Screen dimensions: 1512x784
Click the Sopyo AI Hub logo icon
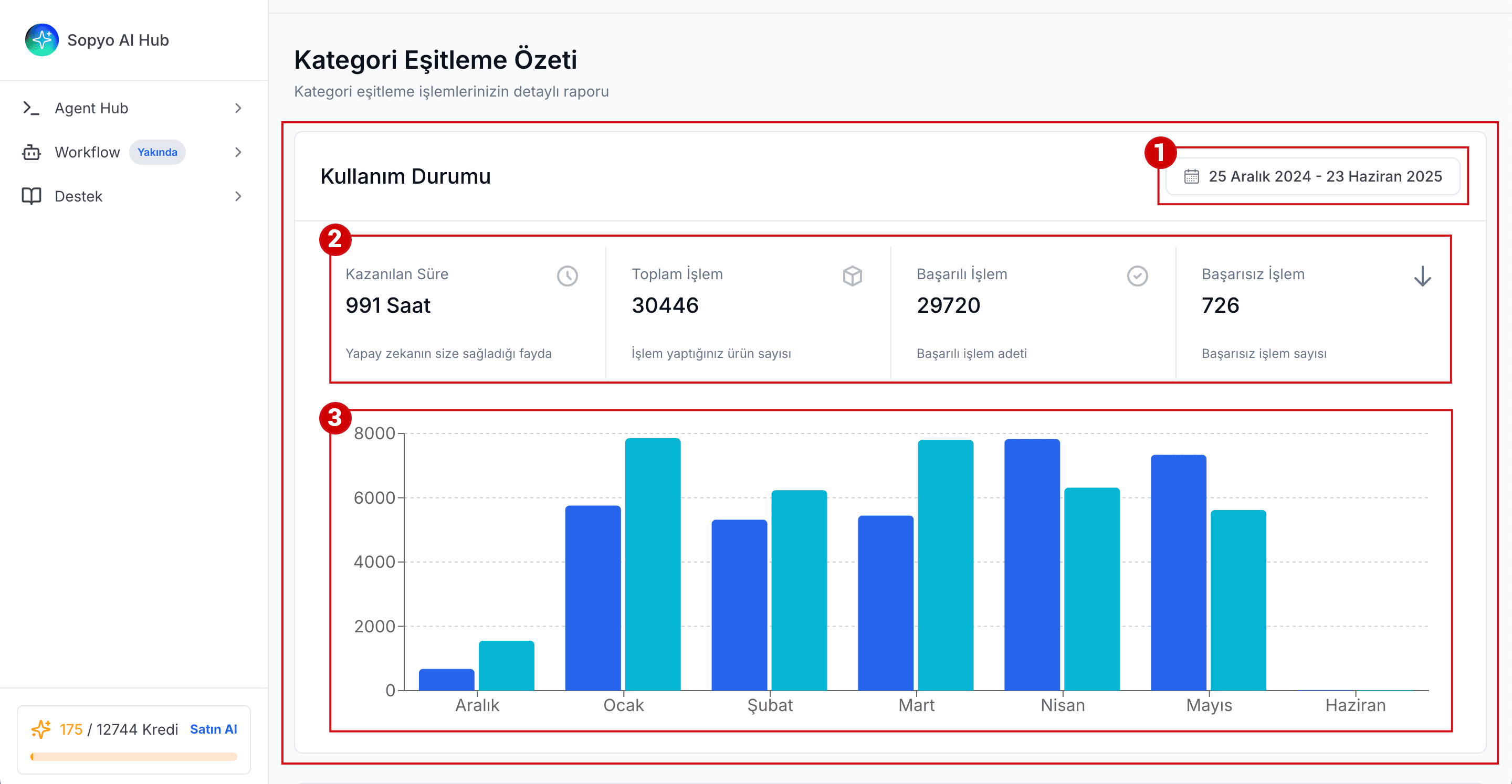click(41, 40)
